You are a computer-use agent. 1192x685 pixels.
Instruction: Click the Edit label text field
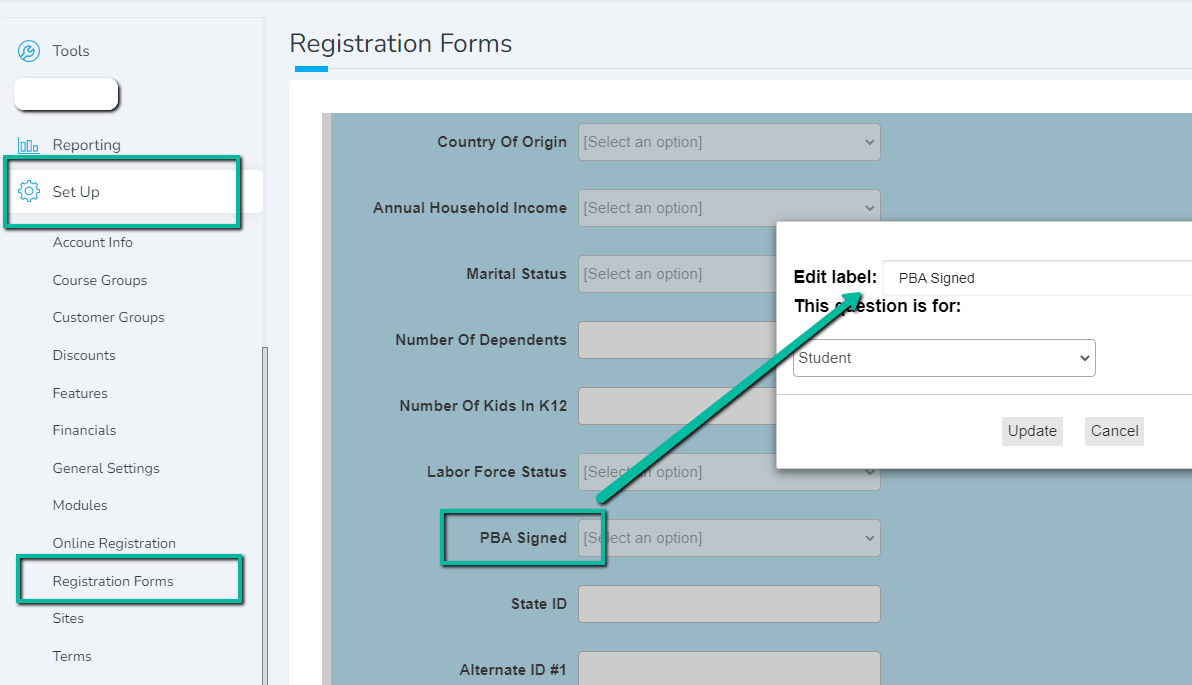tap(1038, 278)
